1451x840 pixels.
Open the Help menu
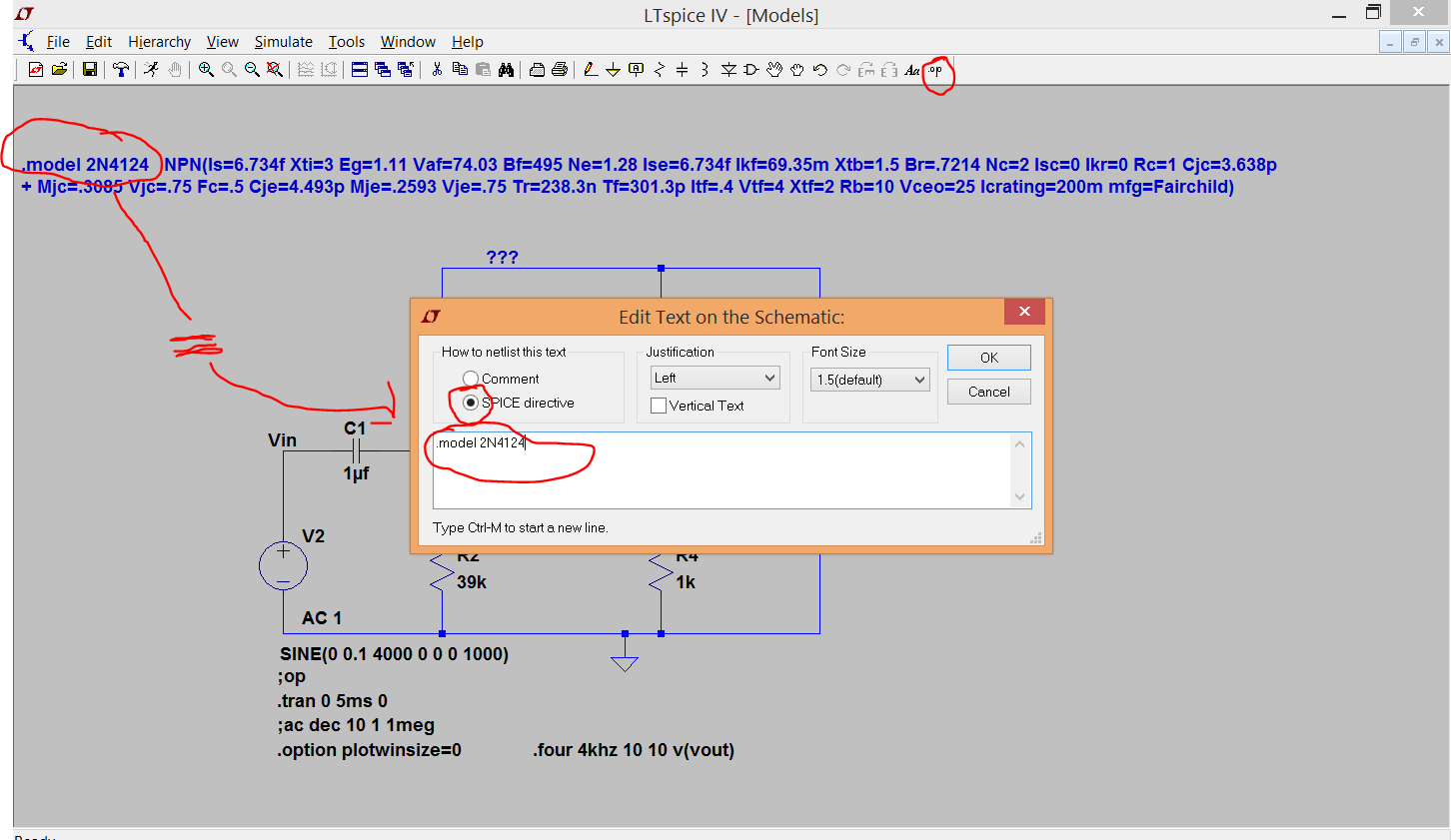tap(468, 42)
